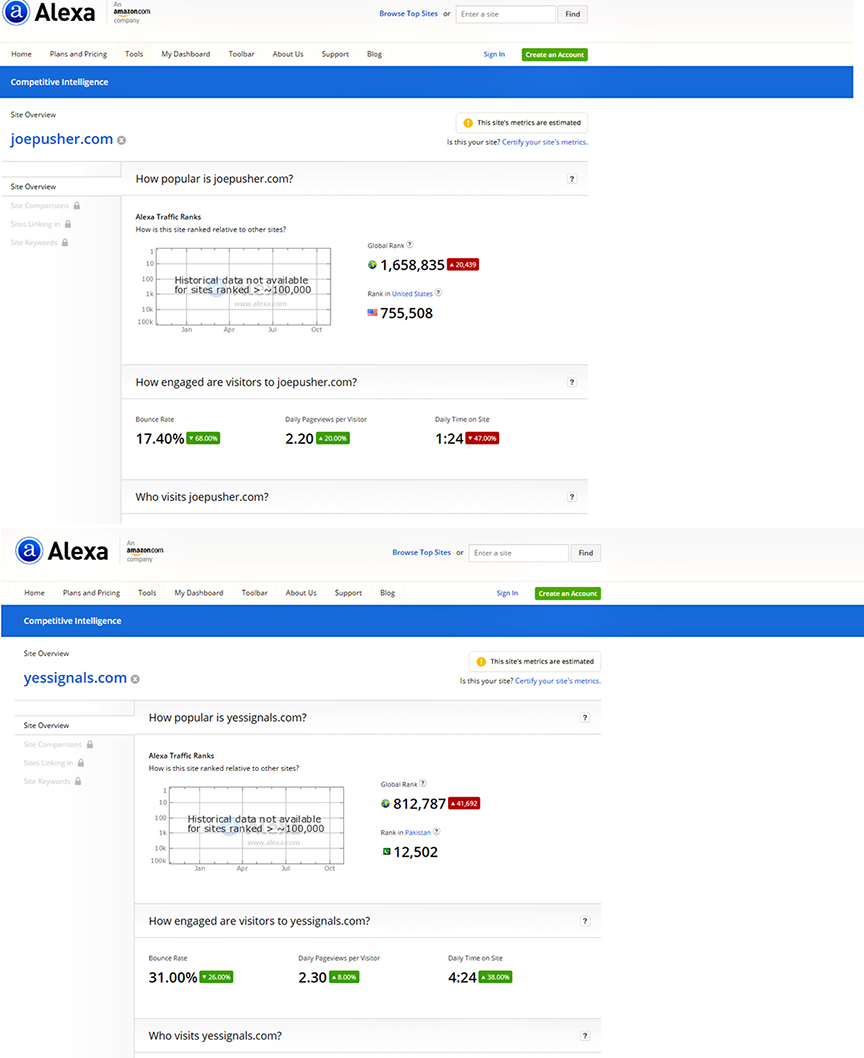Viewport: 864px width, 1058px height.
Task: Open help for 'How popular is yessignals.com?'
Action: (585, 717)
